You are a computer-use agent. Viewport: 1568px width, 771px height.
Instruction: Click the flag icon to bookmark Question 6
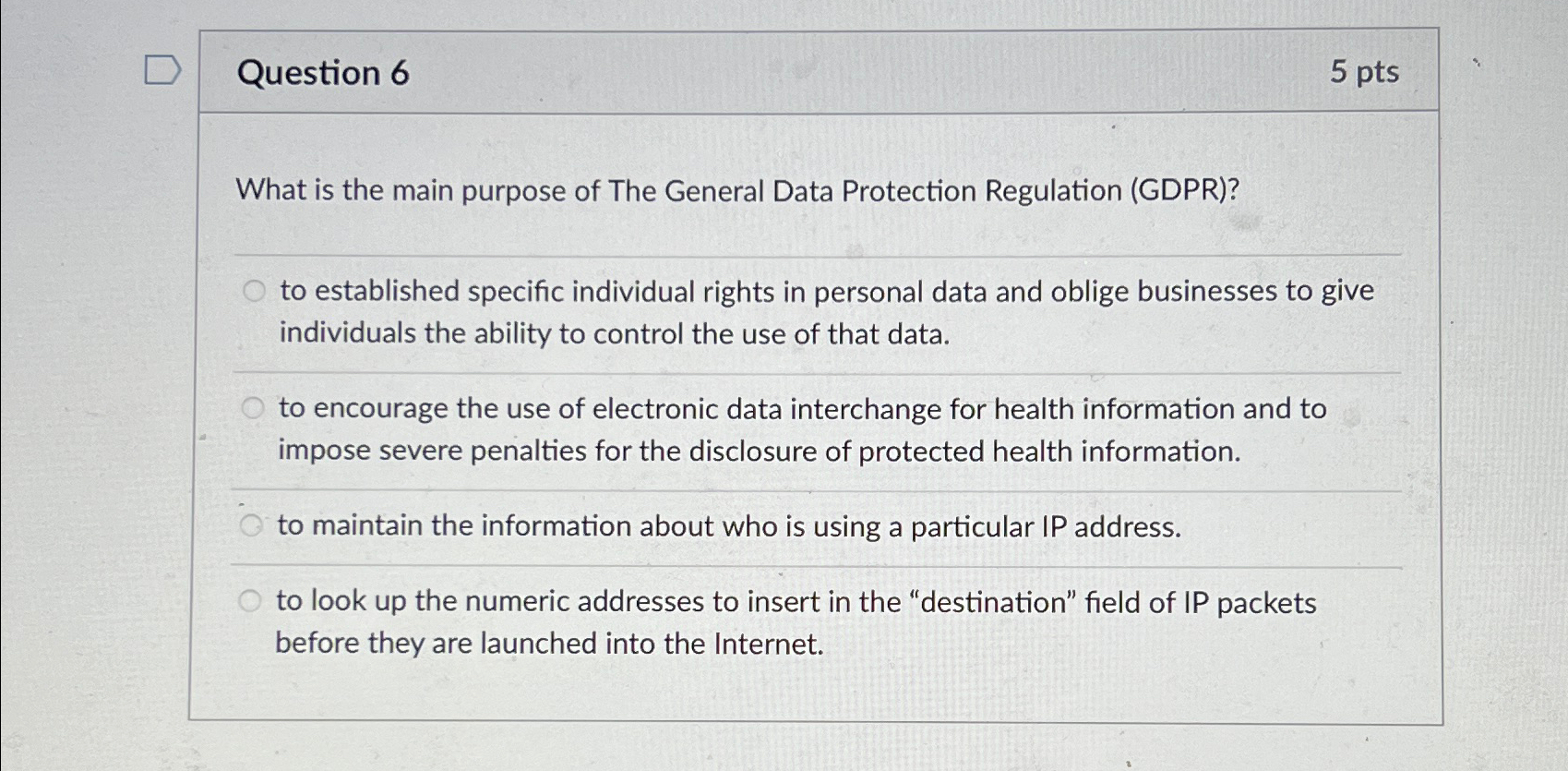coord(162,70)
